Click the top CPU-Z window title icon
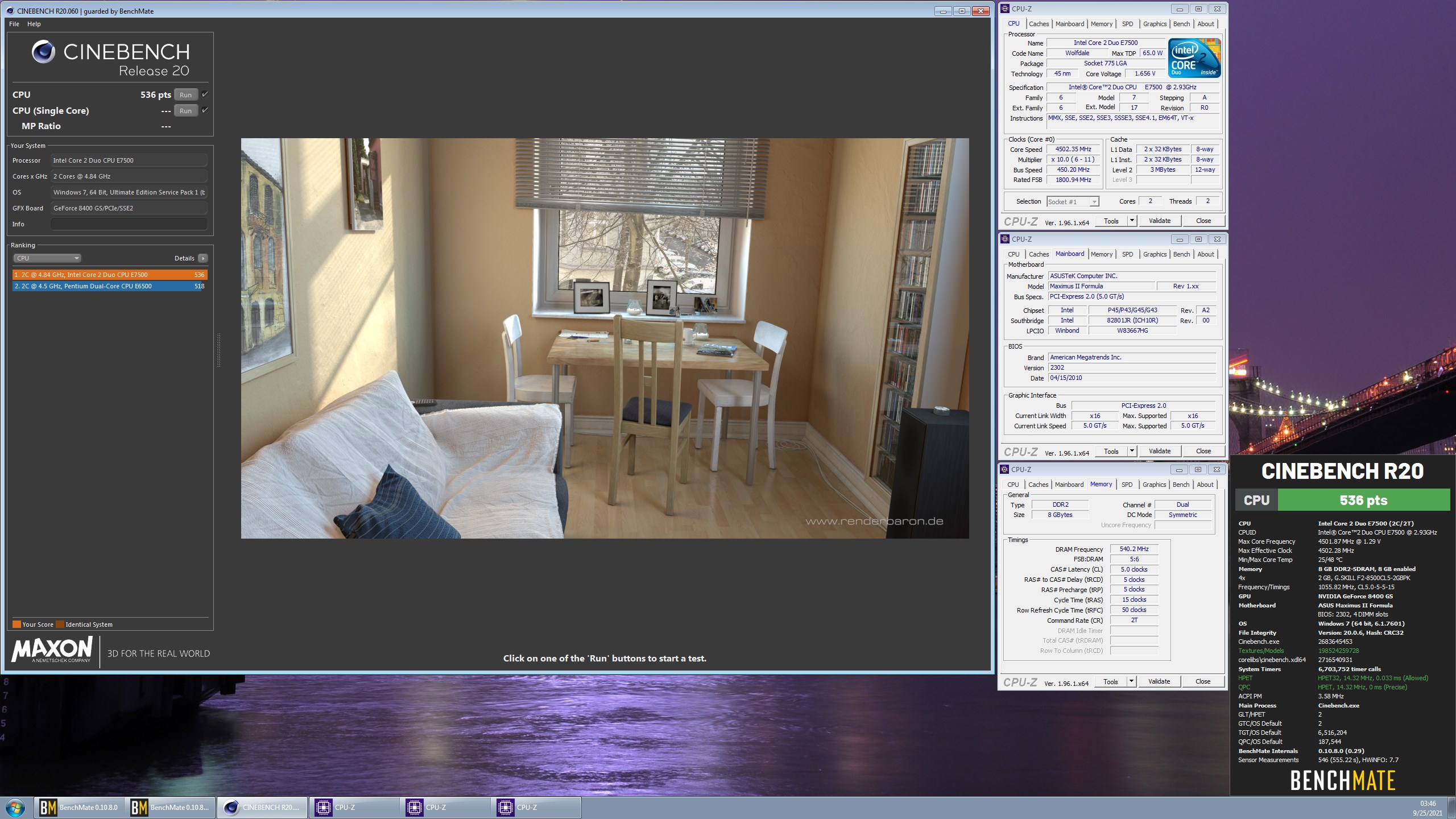1456x819 pixels. click(1005, 9)
